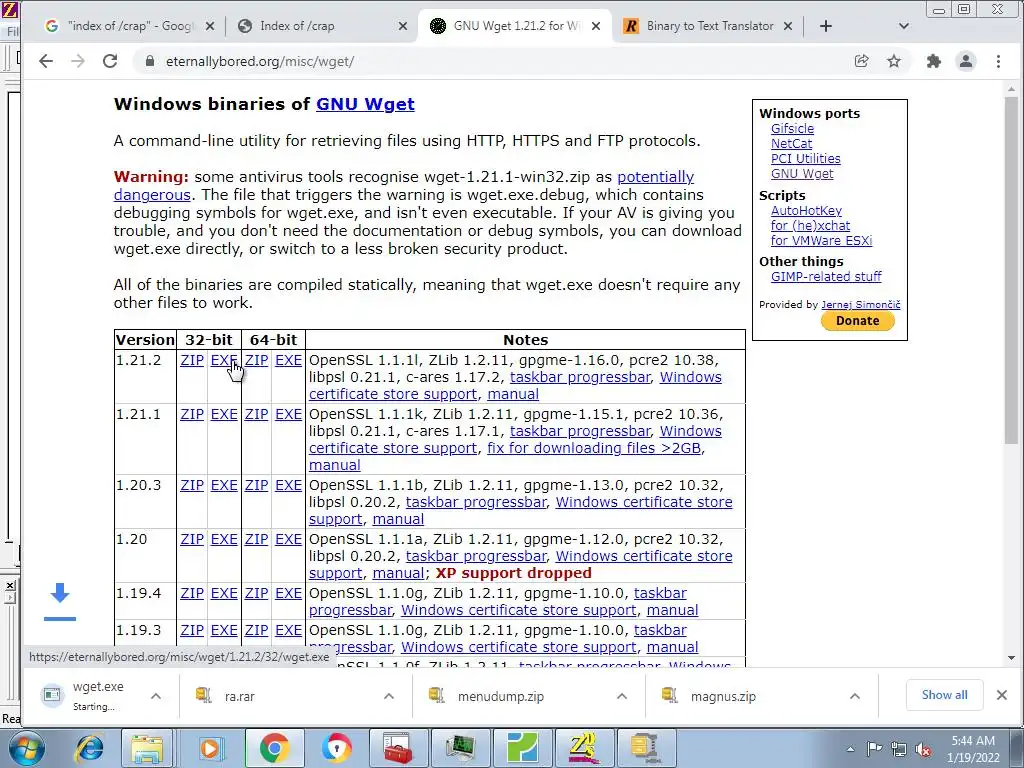This screenshot has height=768, width=1024.
Task: Show hidden tray icons arrow
Action: coord(850,750)
